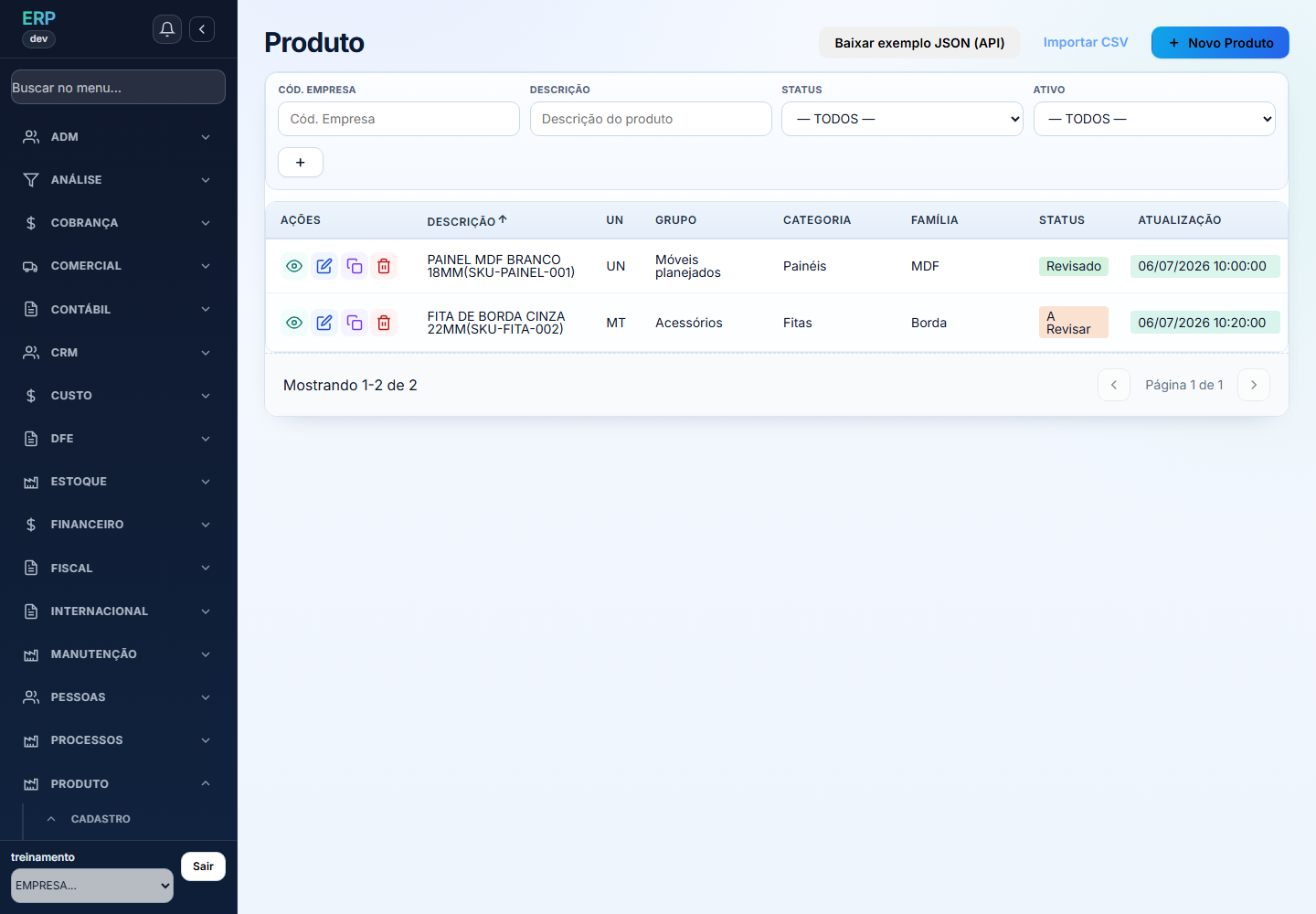This screenshot has width=1316, height=914.
Task: Click the MANUTENÇÃO factory icon
Action: [31, 654]
